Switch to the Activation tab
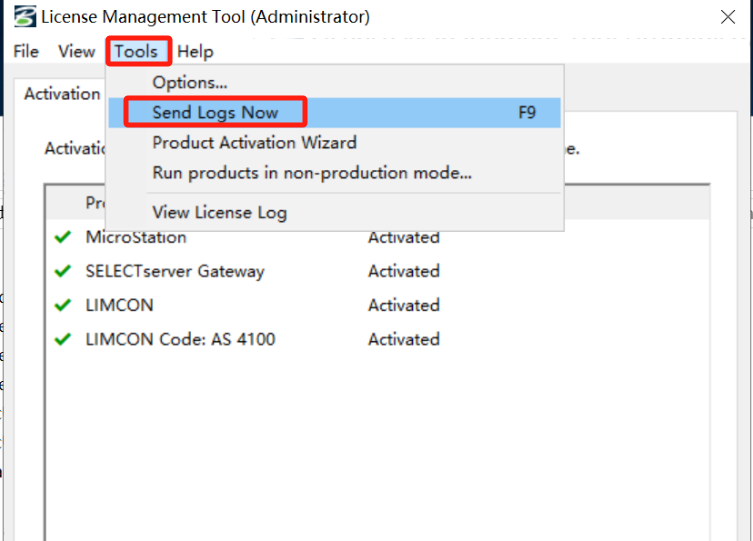 click(x=62, y=94)
